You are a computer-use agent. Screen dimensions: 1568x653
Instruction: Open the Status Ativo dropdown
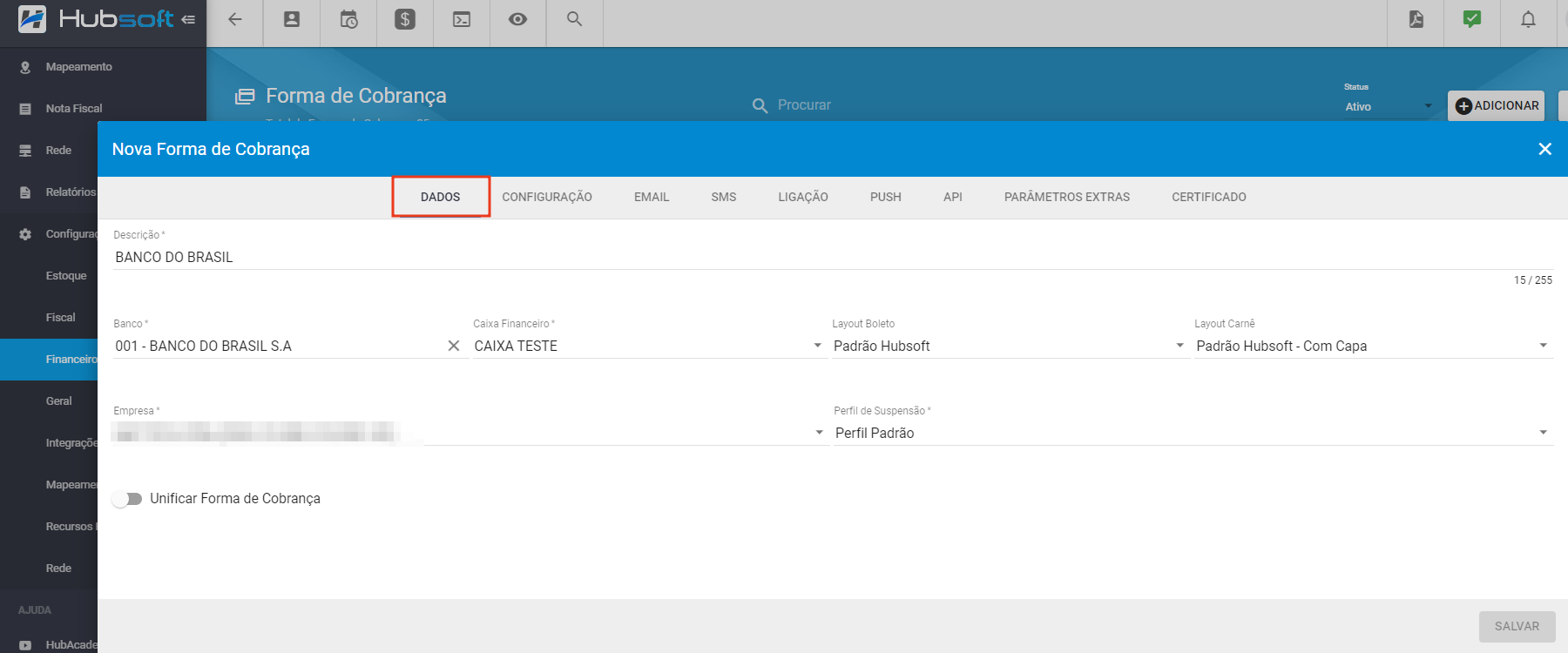(x=1389, y=106)
